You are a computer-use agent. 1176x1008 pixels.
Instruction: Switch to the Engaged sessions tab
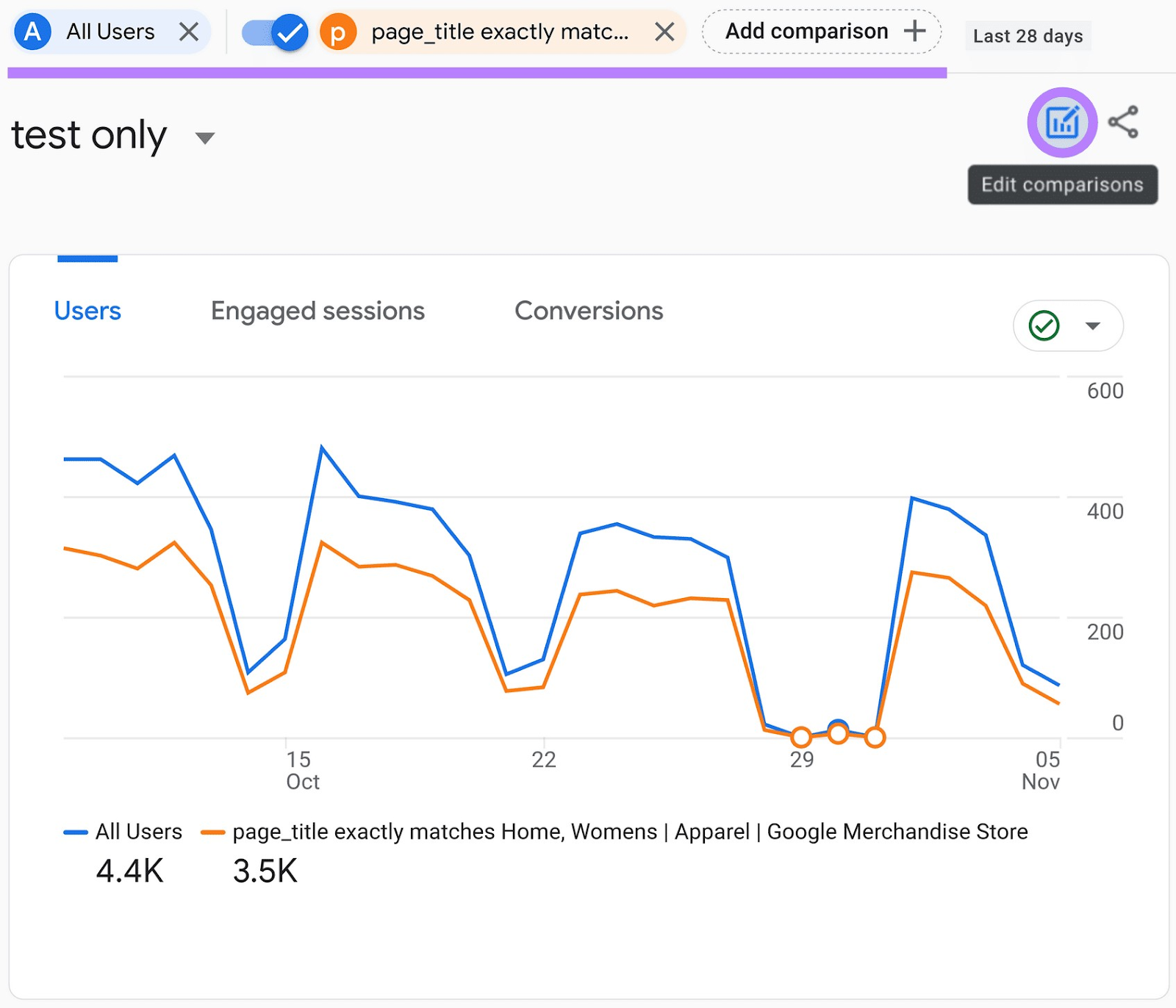coord(317,311)
